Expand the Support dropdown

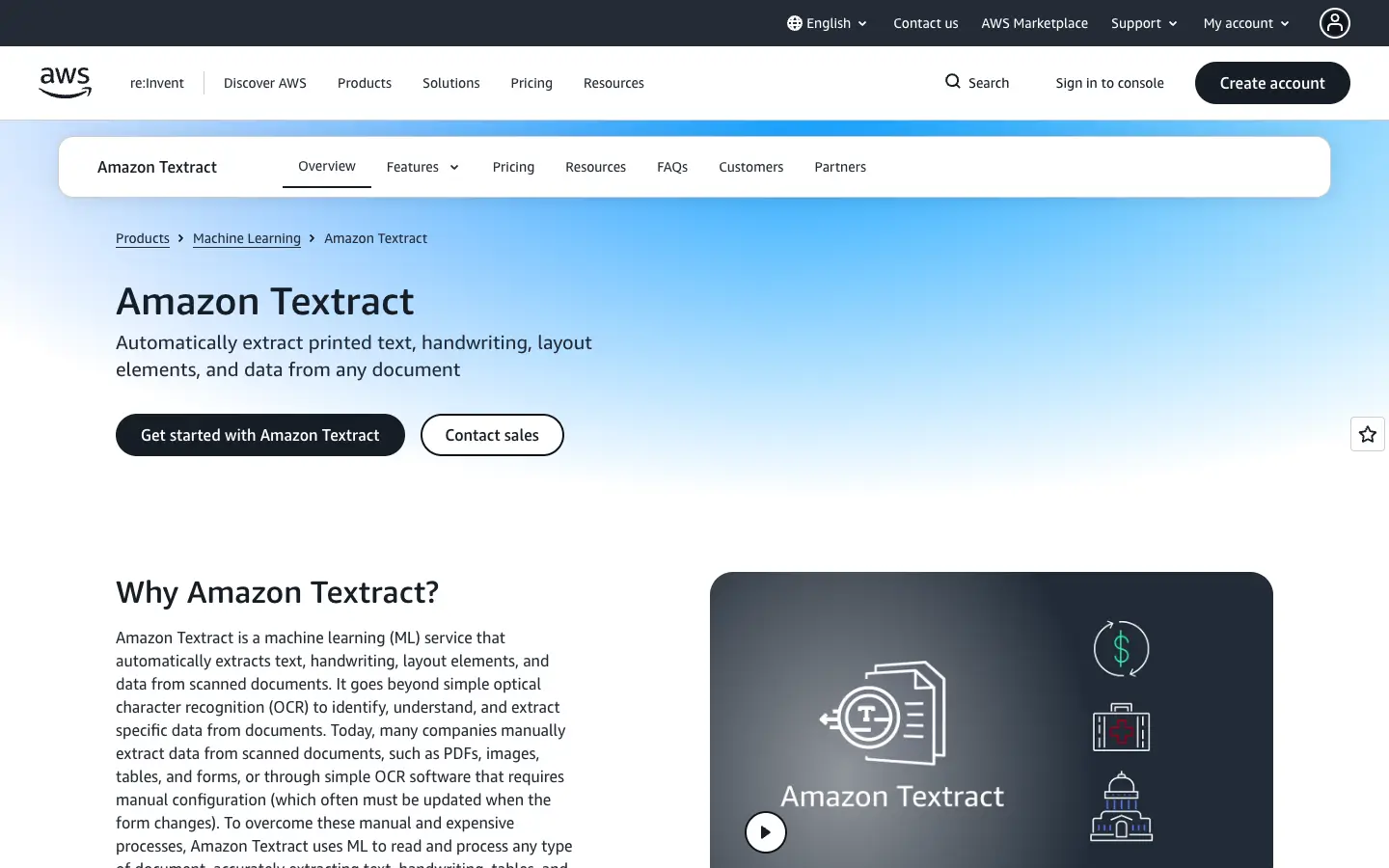(x=1144, y=23)
